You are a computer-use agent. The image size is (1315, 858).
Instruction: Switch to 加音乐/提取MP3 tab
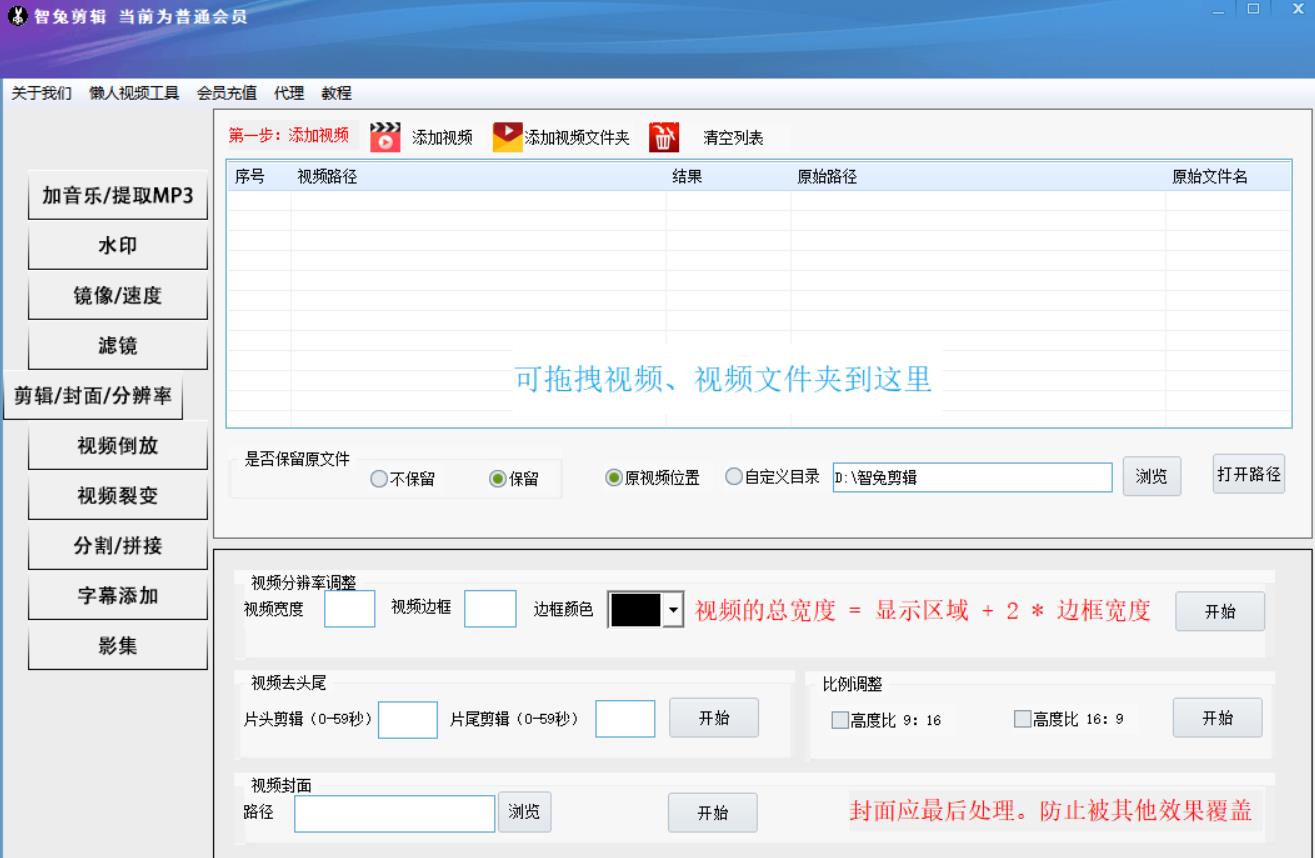point(117,196)
